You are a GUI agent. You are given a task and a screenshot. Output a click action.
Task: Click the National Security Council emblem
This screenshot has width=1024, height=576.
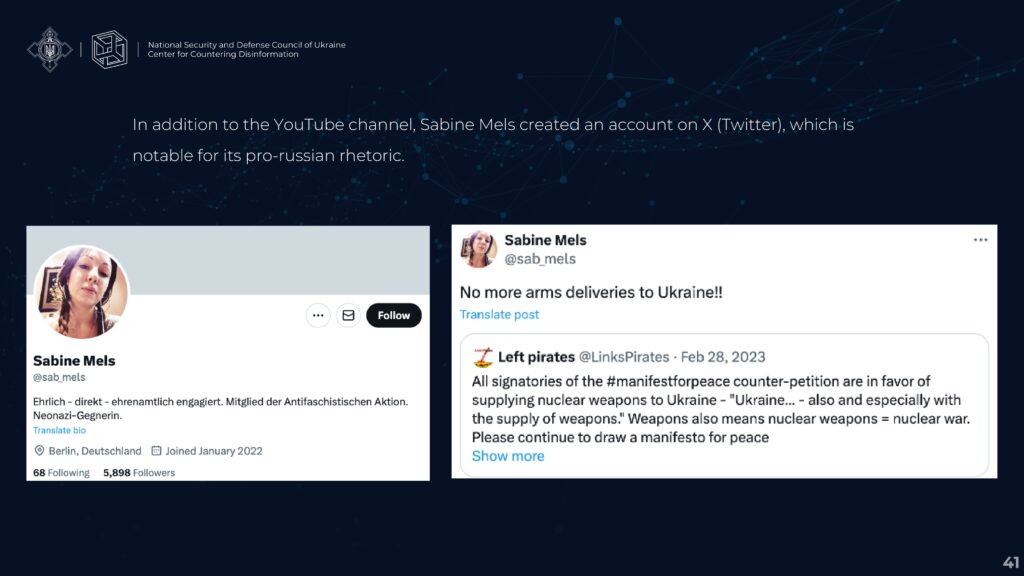coord(50,49)
